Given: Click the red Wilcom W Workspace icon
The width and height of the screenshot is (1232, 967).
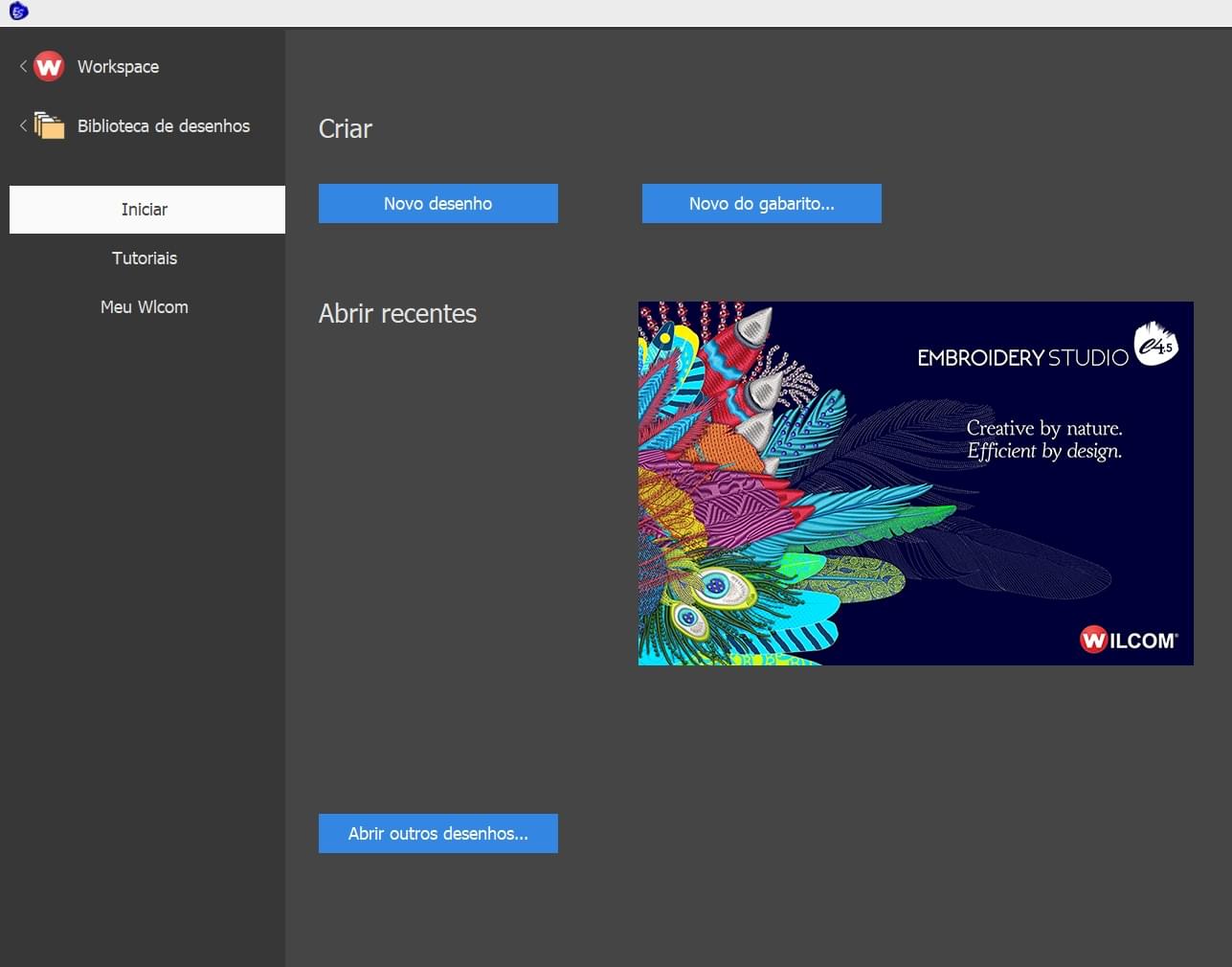Looking at the screenshot, I should 49,67.
